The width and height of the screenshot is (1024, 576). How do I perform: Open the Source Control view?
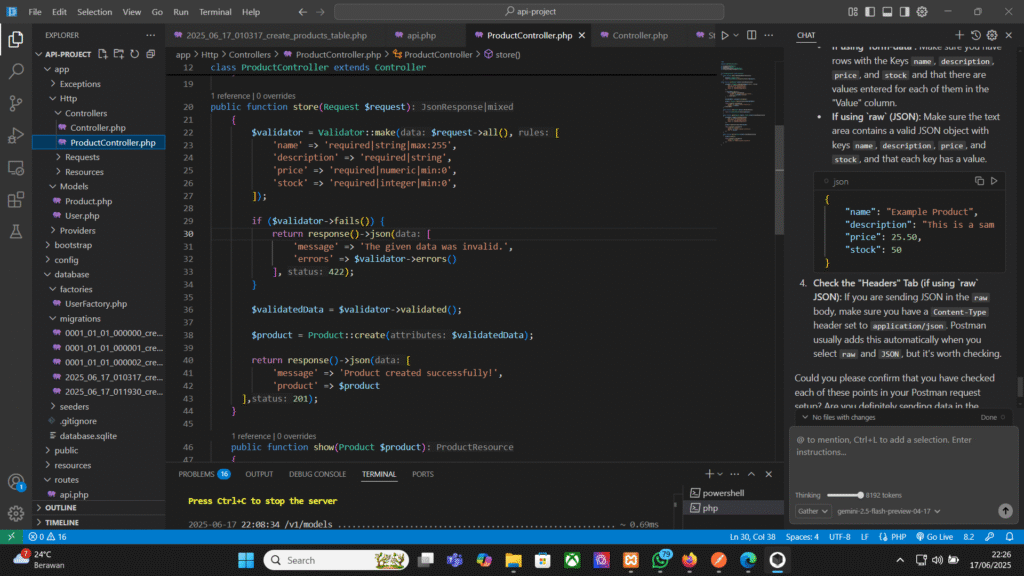point(16,103)
